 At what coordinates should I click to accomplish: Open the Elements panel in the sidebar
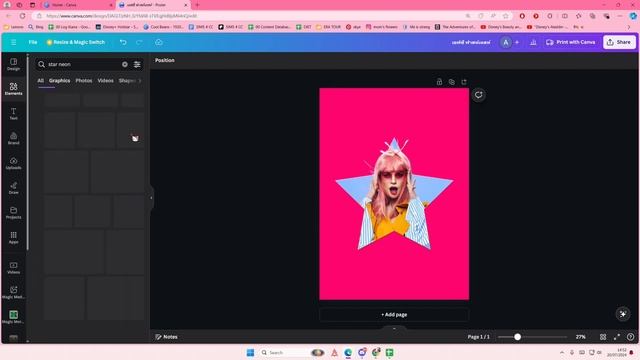(13, 89)
